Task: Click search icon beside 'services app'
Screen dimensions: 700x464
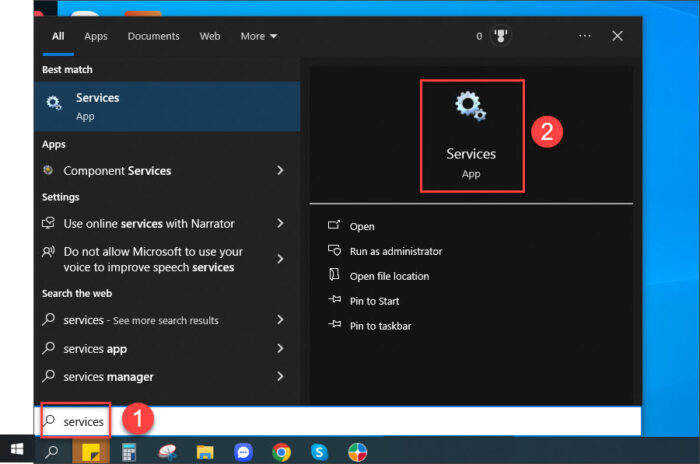Action: 49,348
